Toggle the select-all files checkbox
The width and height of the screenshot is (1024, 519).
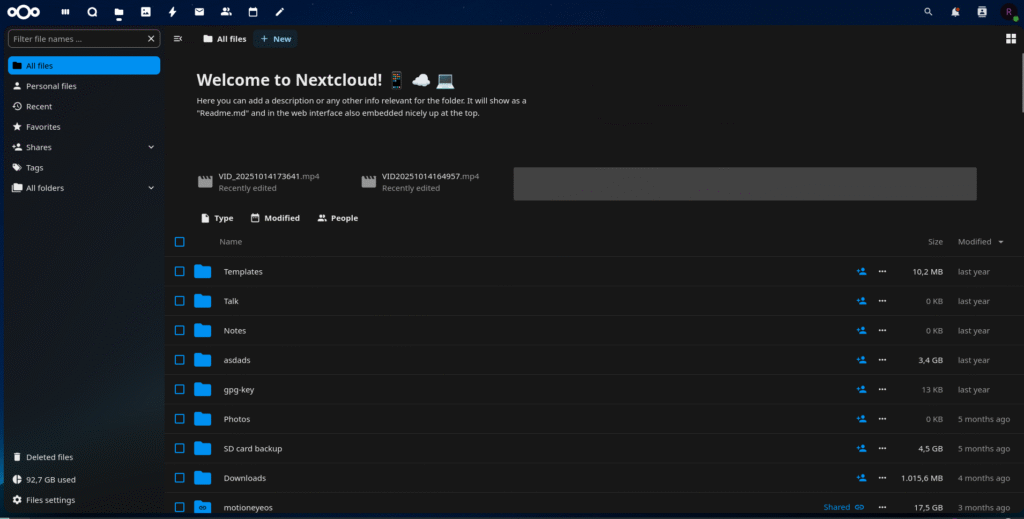pyautogui.click(x=180, y=242)
